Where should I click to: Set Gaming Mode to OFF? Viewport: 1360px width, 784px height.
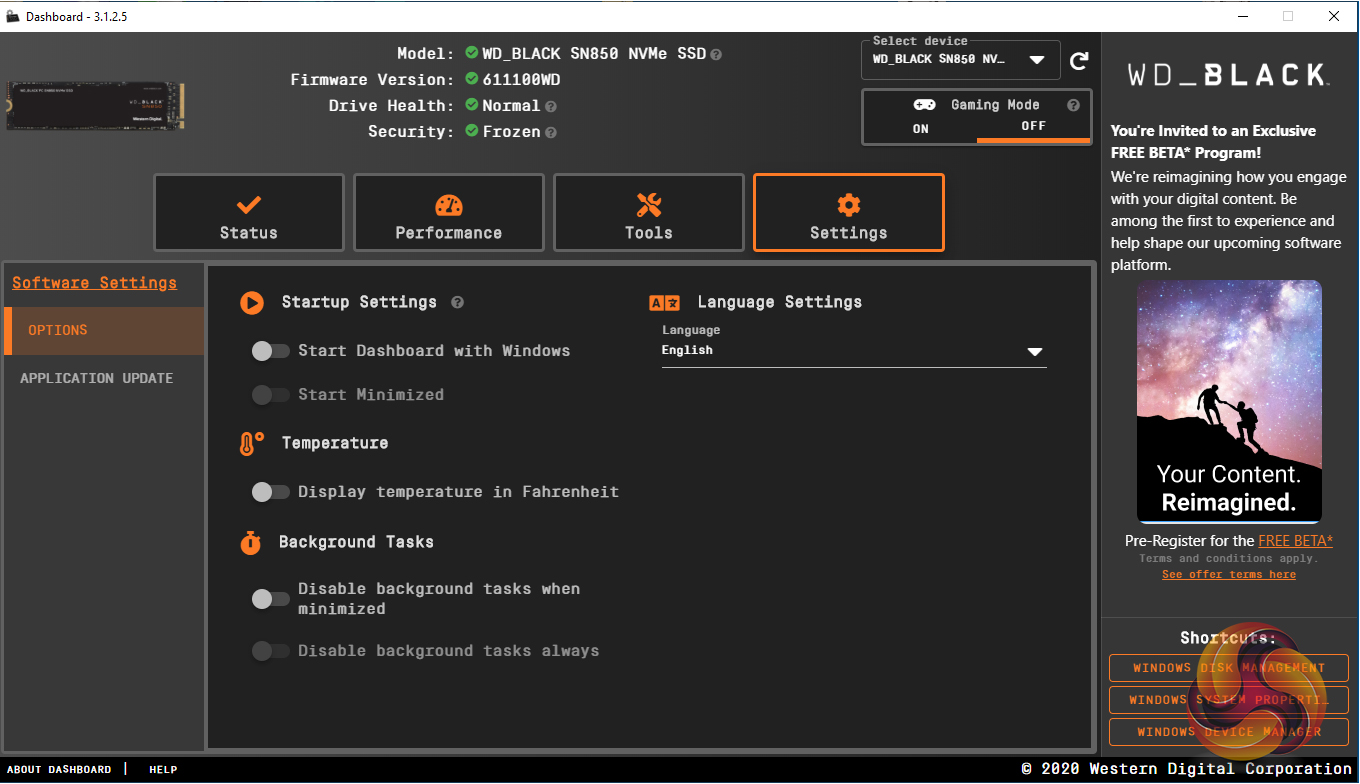pyautogui.click(x=1033, y=127)
